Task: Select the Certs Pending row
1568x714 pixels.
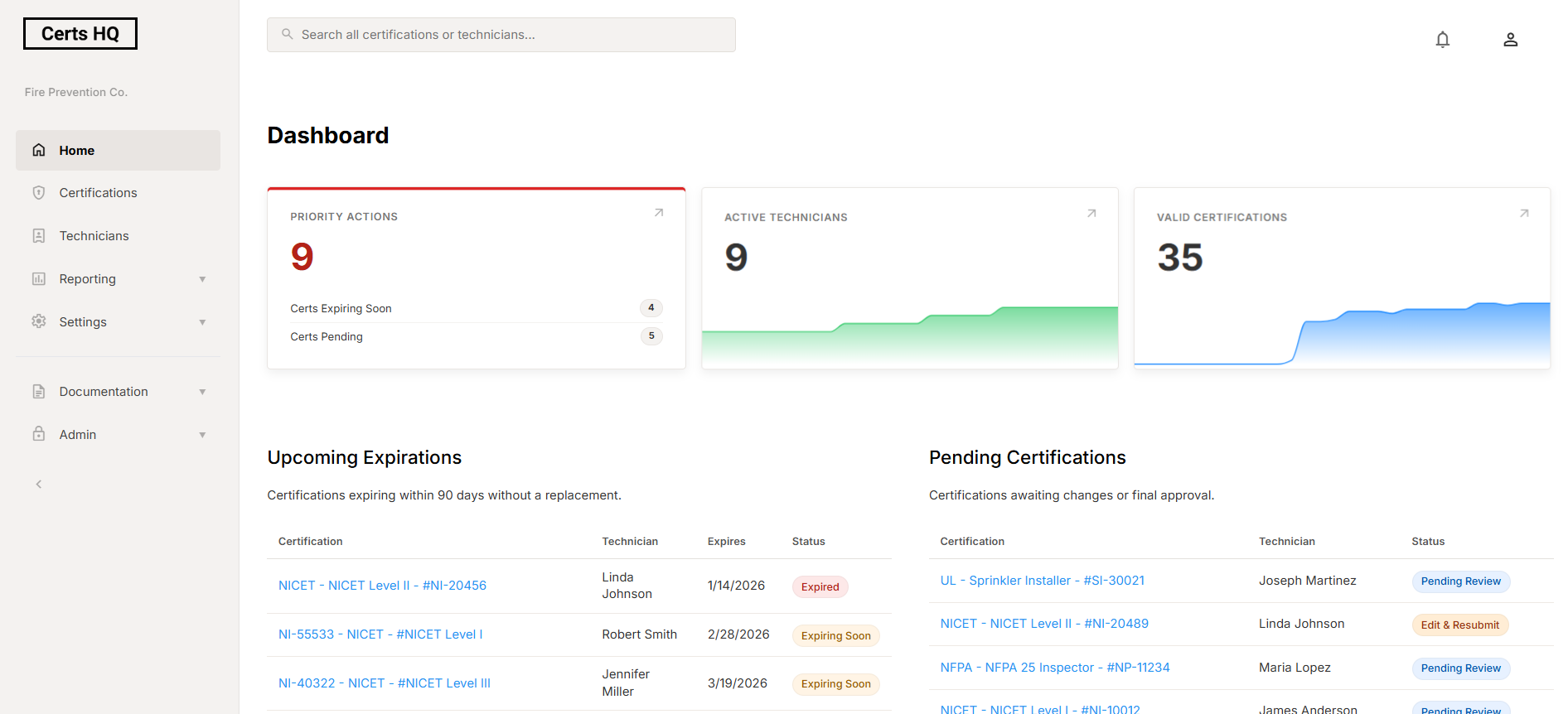Action: [x=476, y=336]
